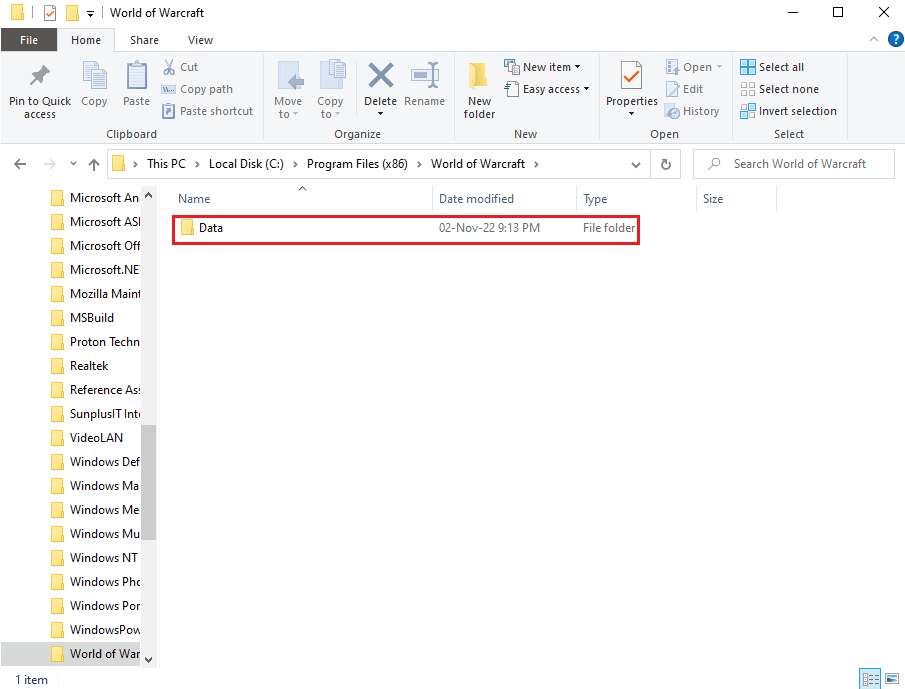Select Mozilla Maintenance folder in sidebar
905x689 pixels.
[x=95, y=294]
